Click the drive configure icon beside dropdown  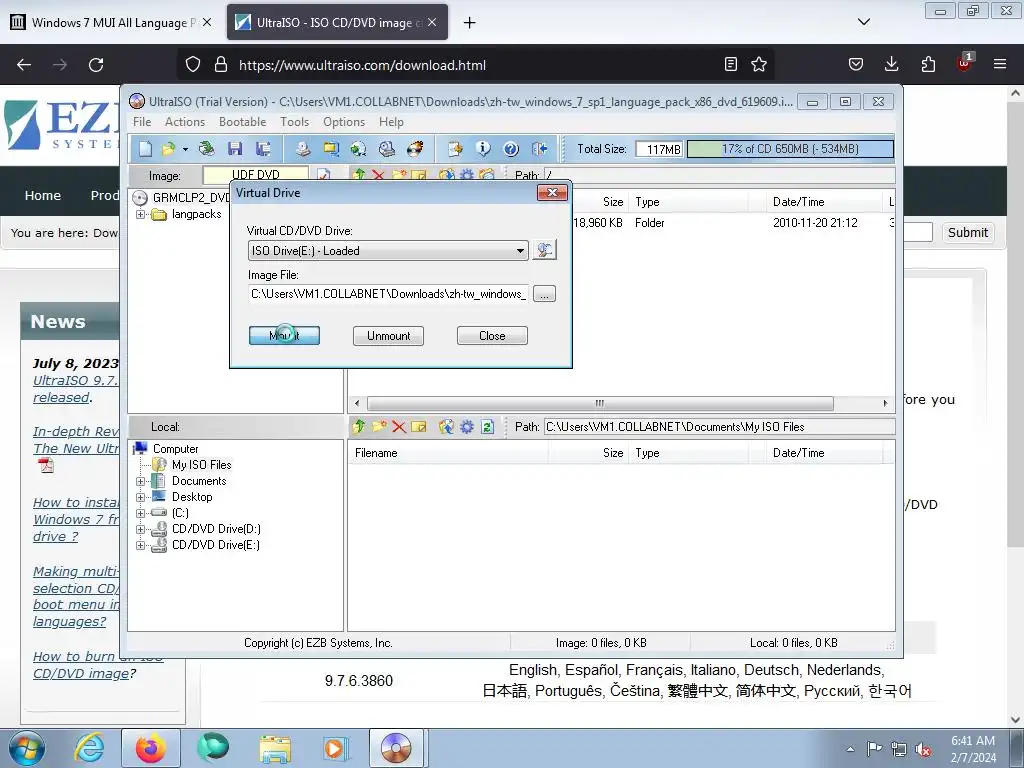click(x=544, y=250)
